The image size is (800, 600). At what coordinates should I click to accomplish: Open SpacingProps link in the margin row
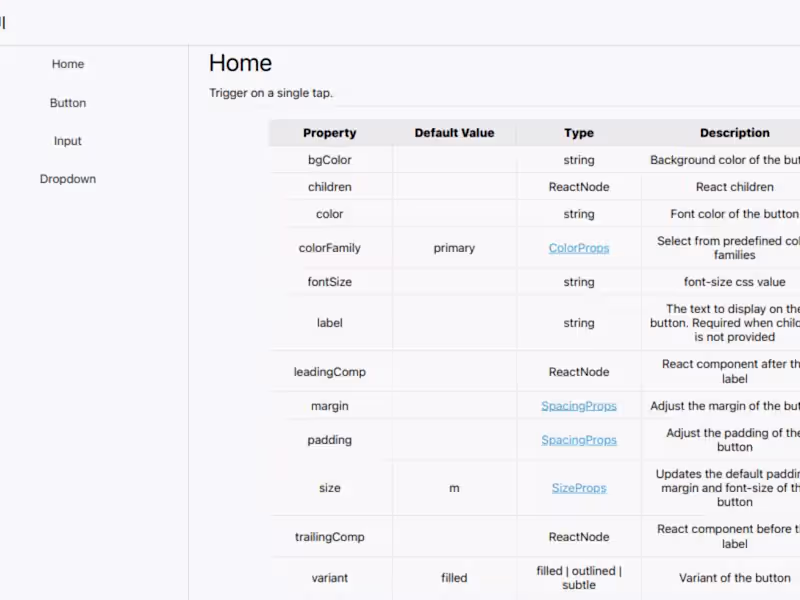[x=579, y=406]
